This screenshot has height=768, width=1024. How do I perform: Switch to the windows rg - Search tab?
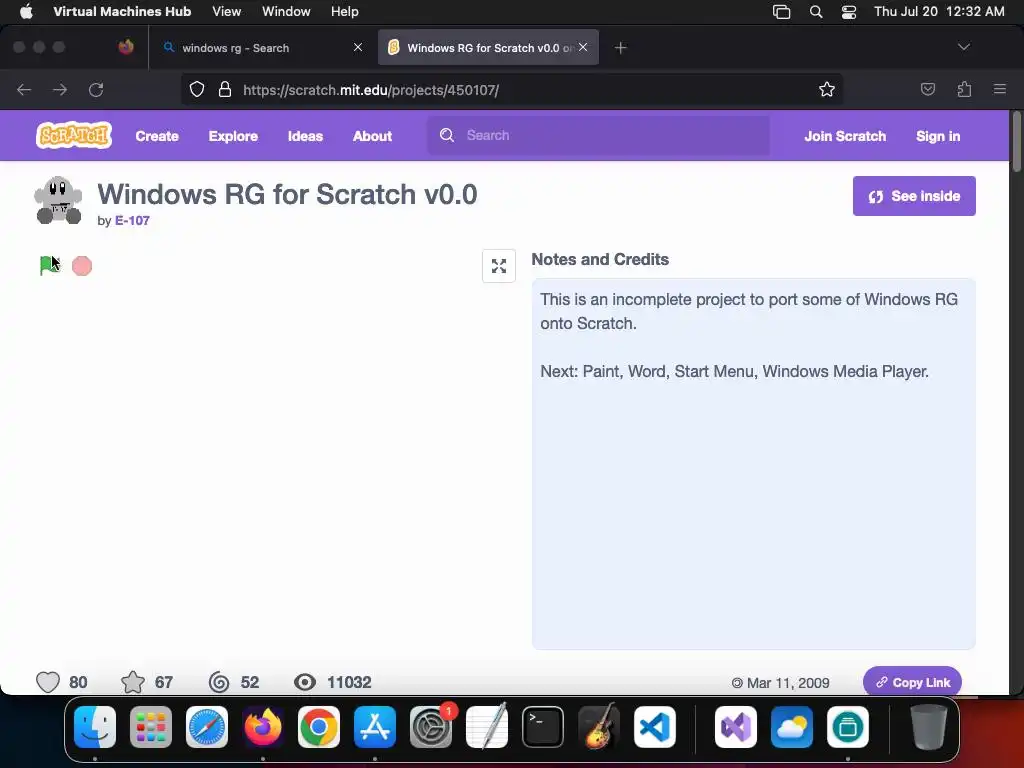(x=263, y=48)
